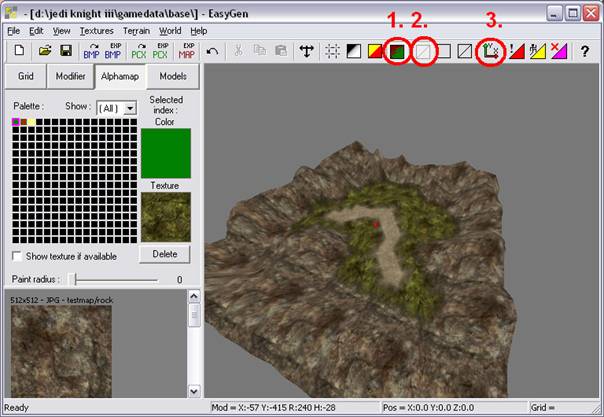Click the New document icon
Viewport: 604px width, 417px height.
pos(19,51)
